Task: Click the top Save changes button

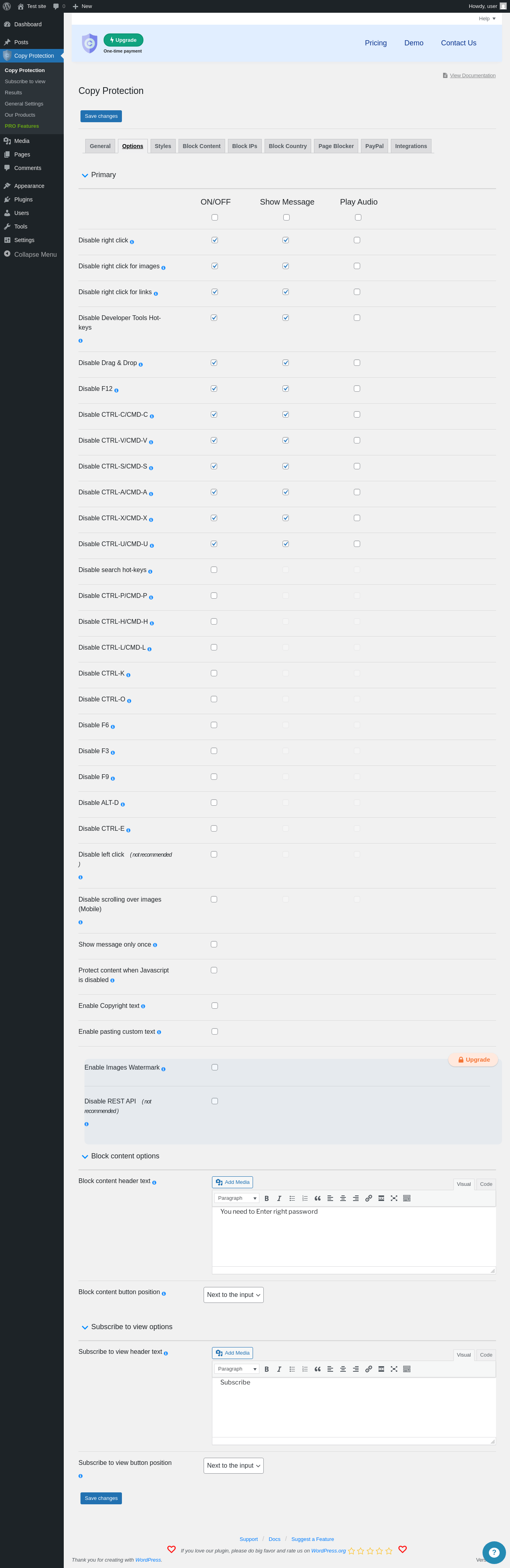Action: 101,116
